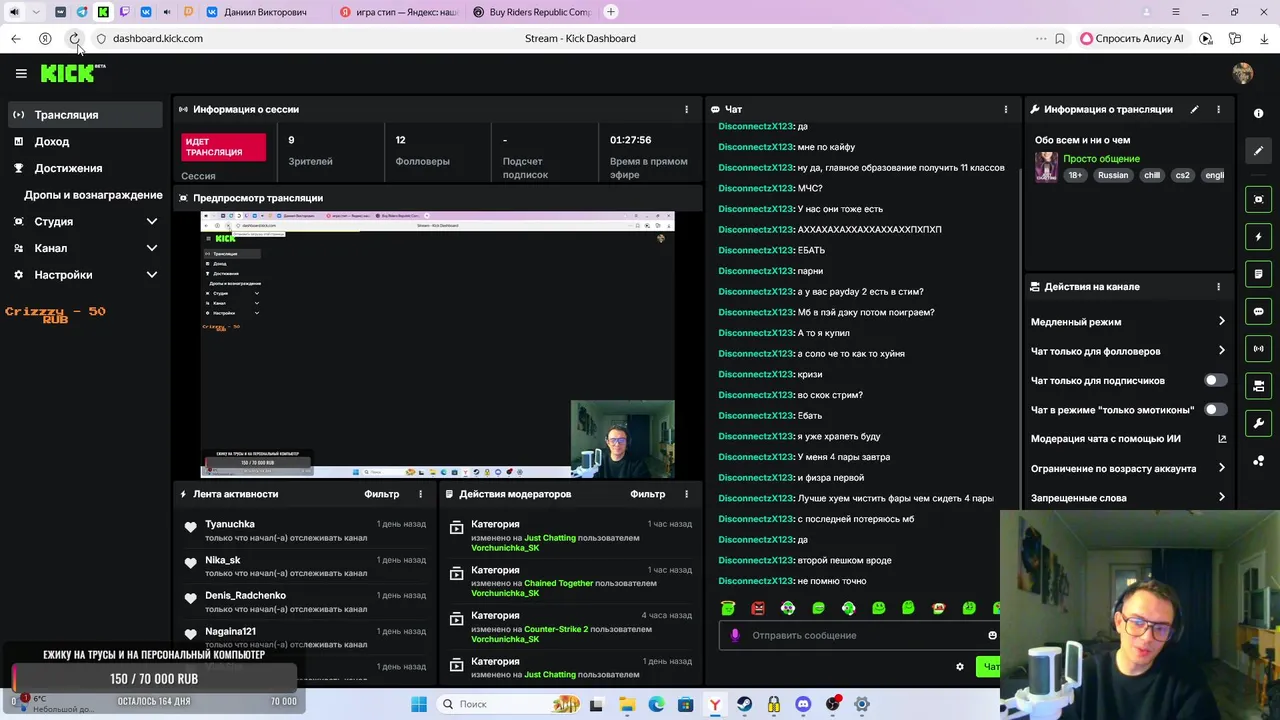
Task: Select Доход in sidebar
Action: (85, 142)
